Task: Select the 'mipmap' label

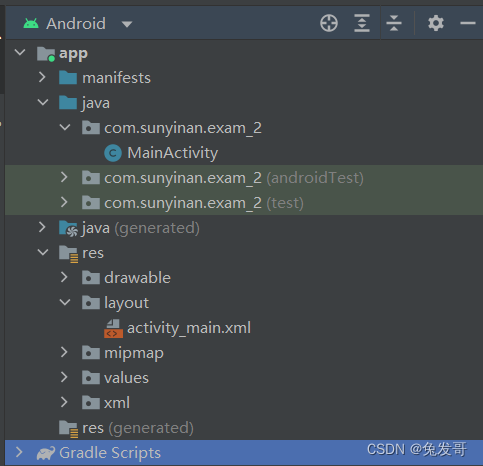Action: (134, 354)
